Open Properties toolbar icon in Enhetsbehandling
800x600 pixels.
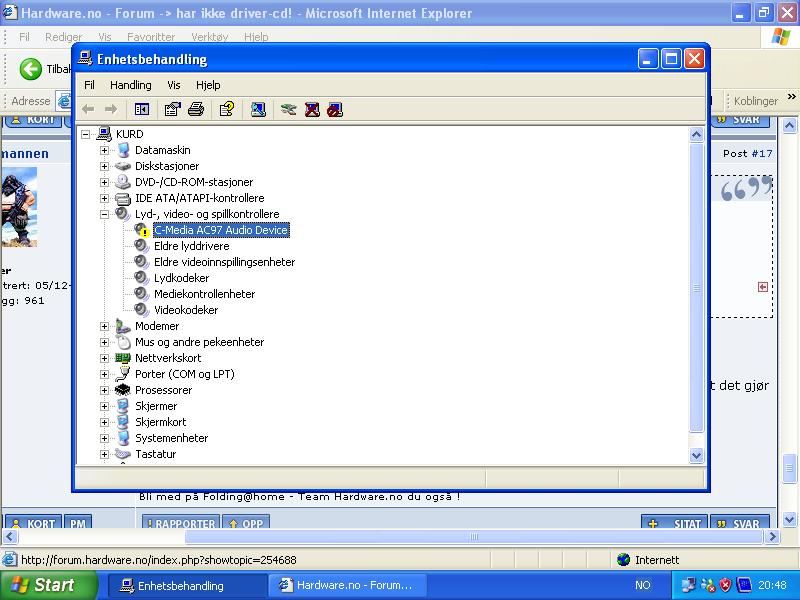[x=172, y=109]
